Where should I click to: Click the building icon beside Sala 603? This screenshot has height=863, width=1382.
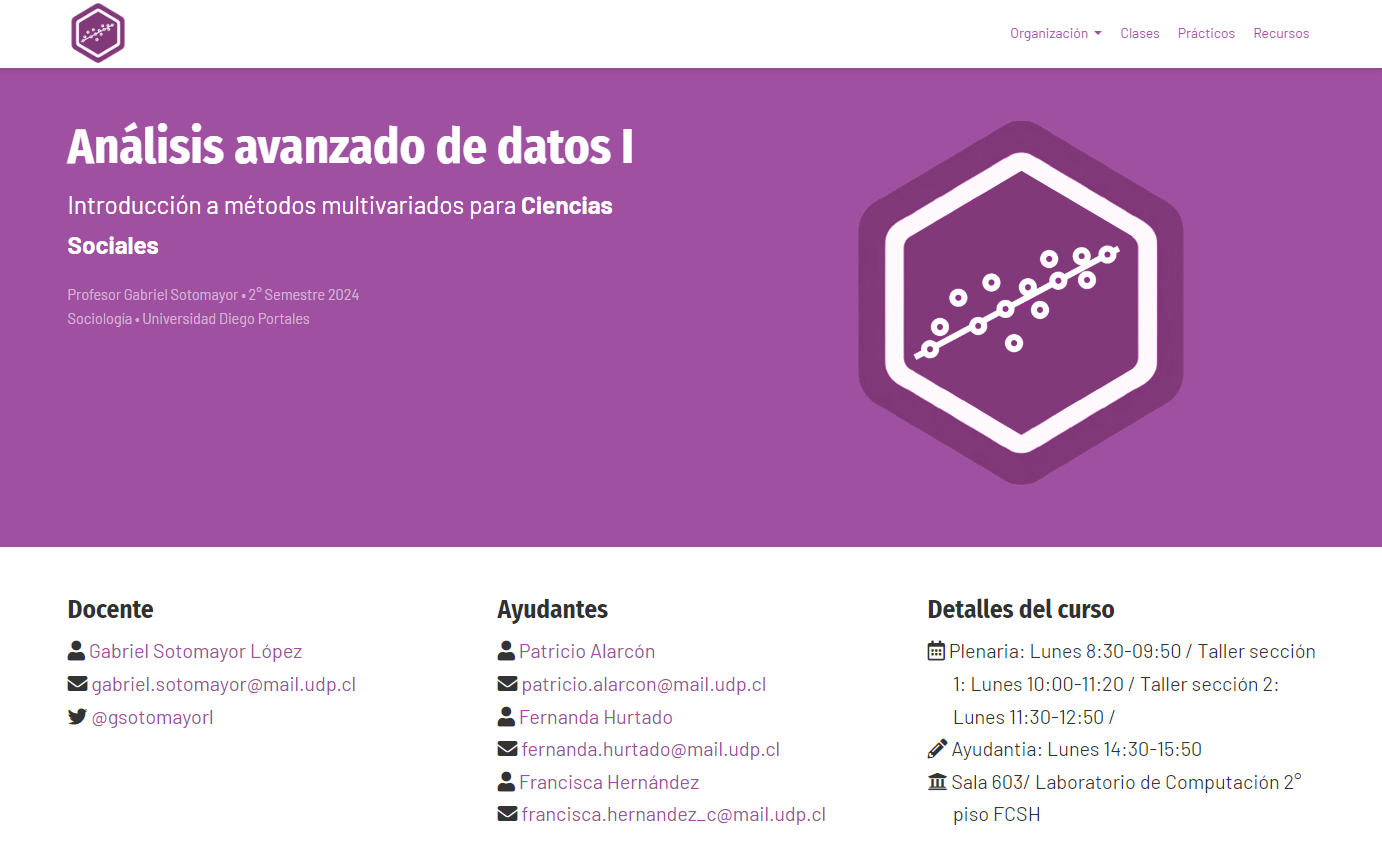pyautogui.click(x=937, y=782)
